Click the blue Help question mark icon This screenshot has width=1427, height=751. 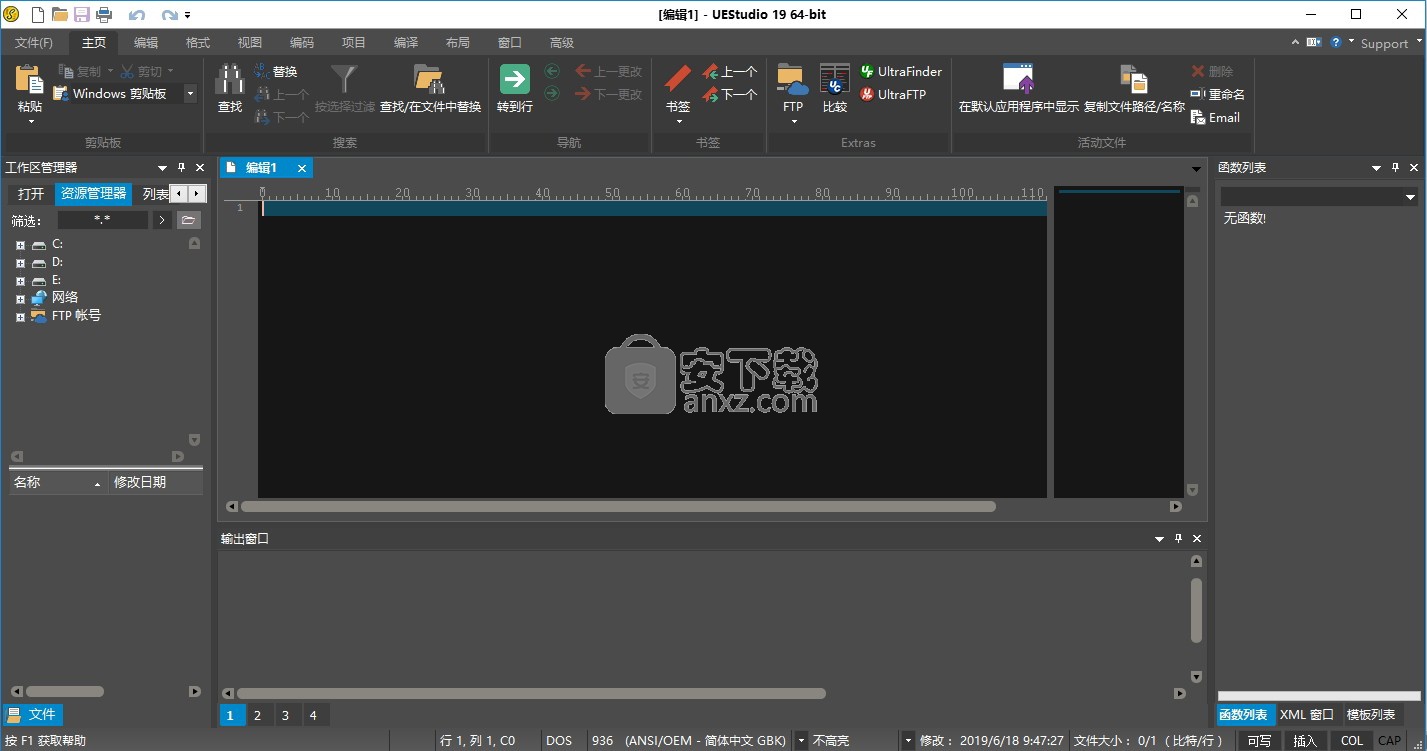(1337, 42)
